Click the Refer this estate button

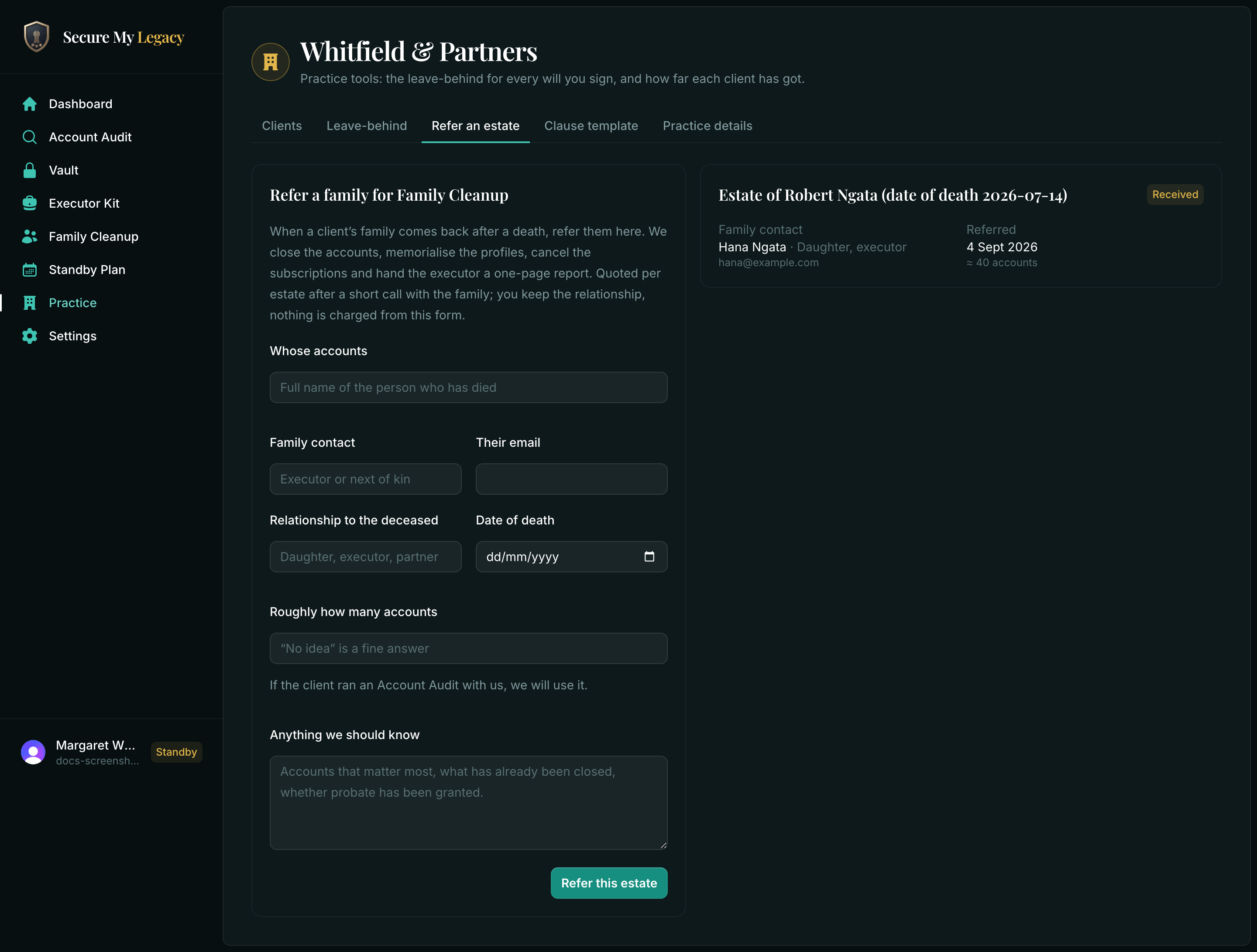(608, 883)
